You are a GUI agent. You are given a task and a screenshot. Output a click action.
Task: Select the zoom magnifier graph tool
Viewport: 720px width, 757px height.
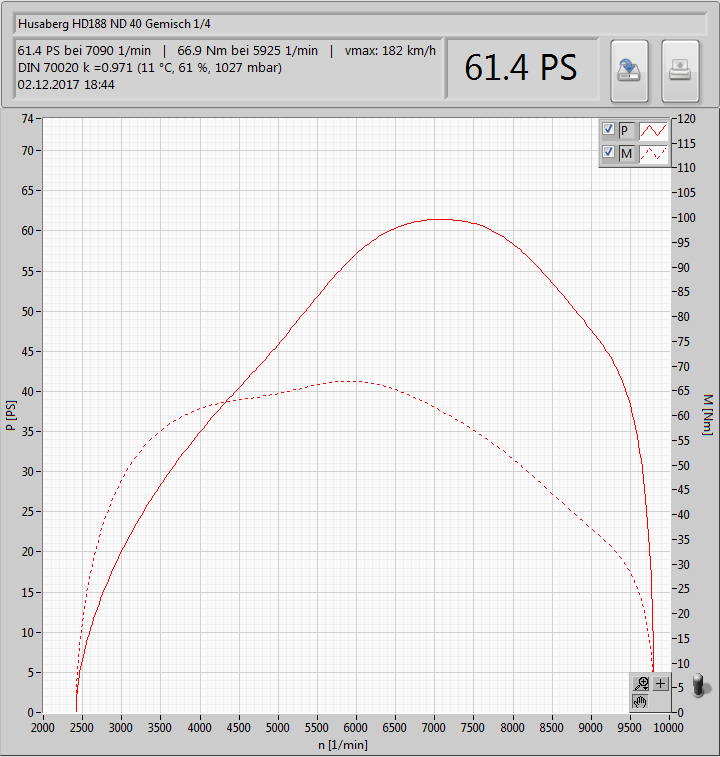pos(641,684)
